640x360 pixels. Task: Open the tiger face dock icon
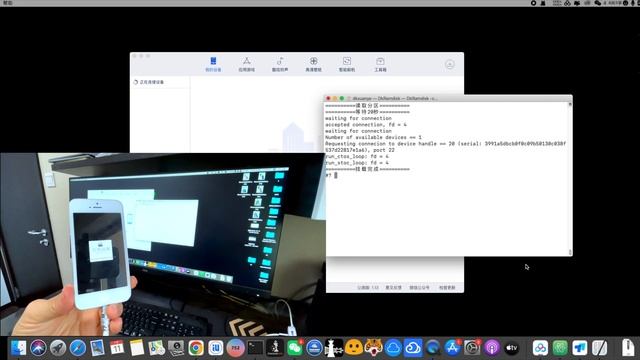click(x=373, y=348)
